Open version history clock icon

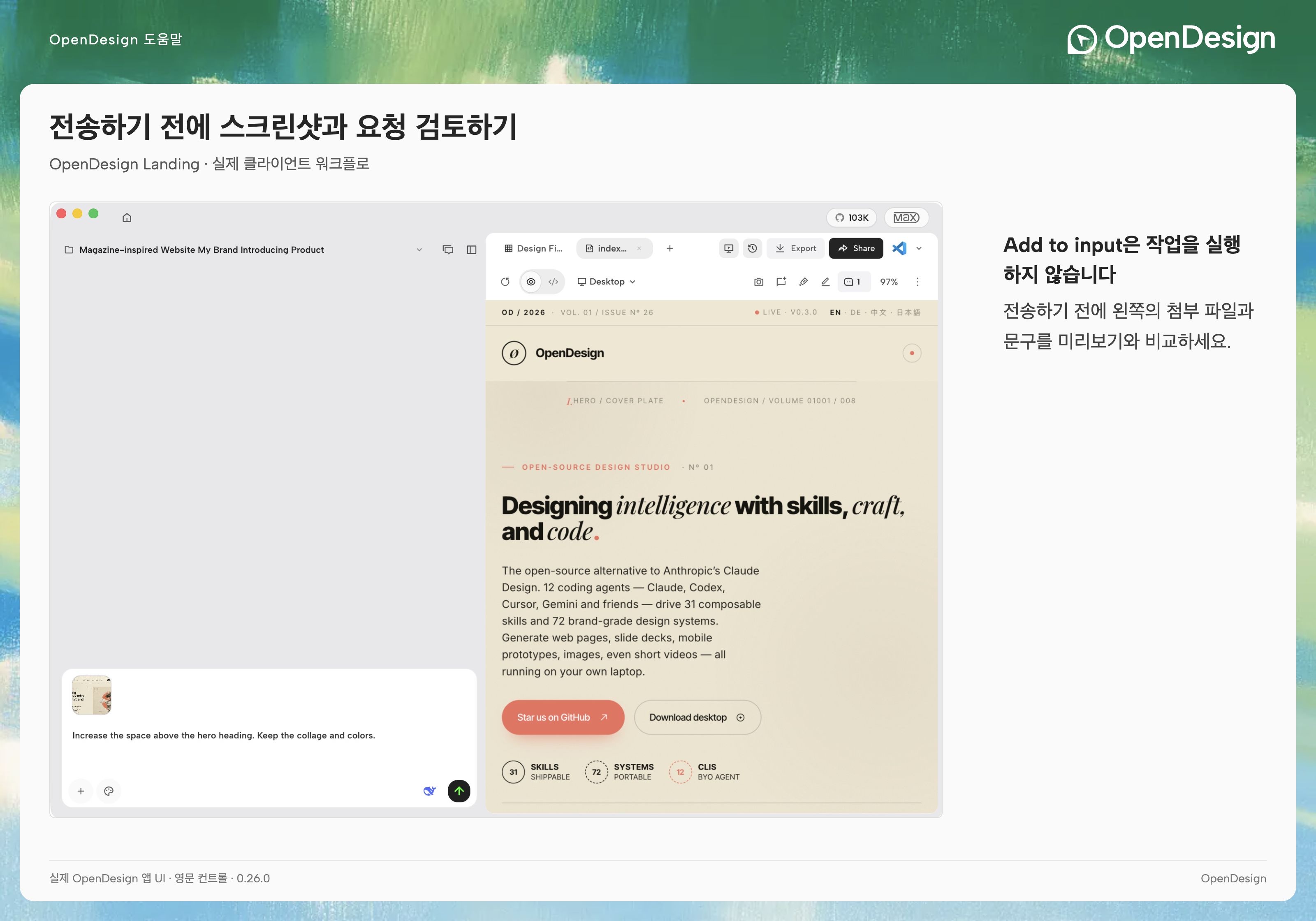tap(752, 248)
